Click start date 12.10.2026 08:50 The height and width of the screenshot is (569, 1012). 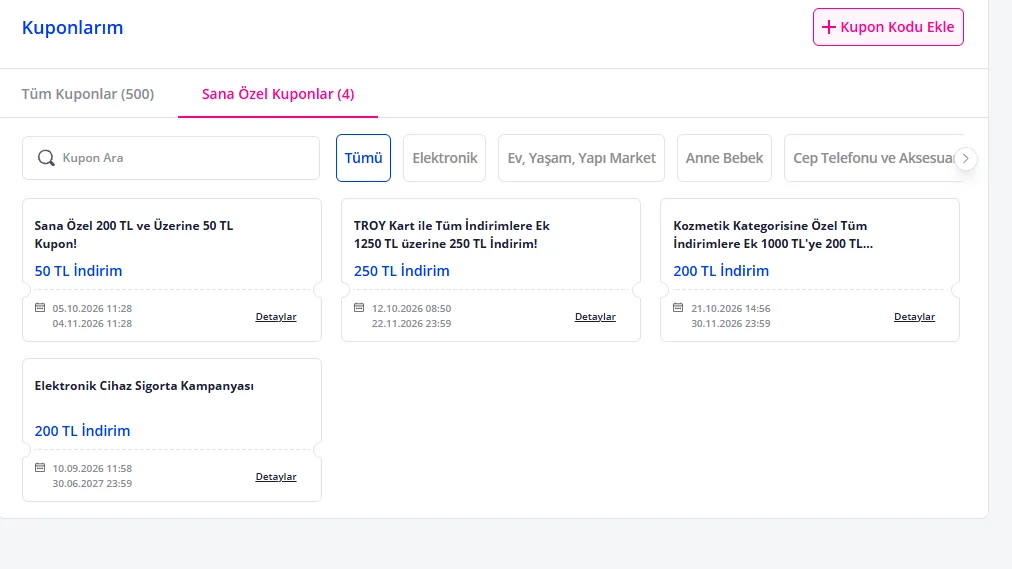click(x=411, y=308)
